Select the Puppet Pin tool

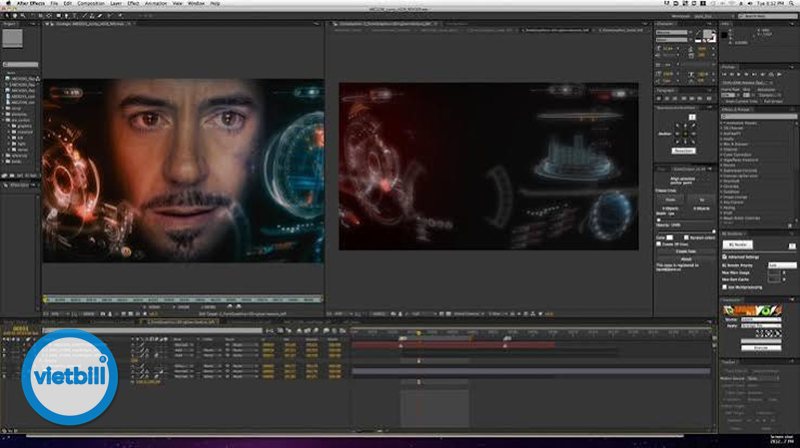[119, 16]
